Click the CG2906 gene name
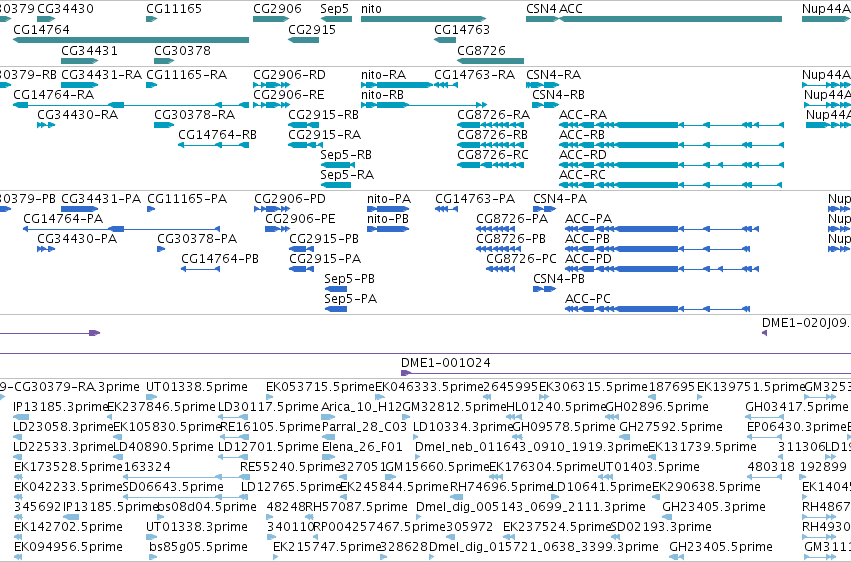851x562 pixels. click(x=277, y=9)
